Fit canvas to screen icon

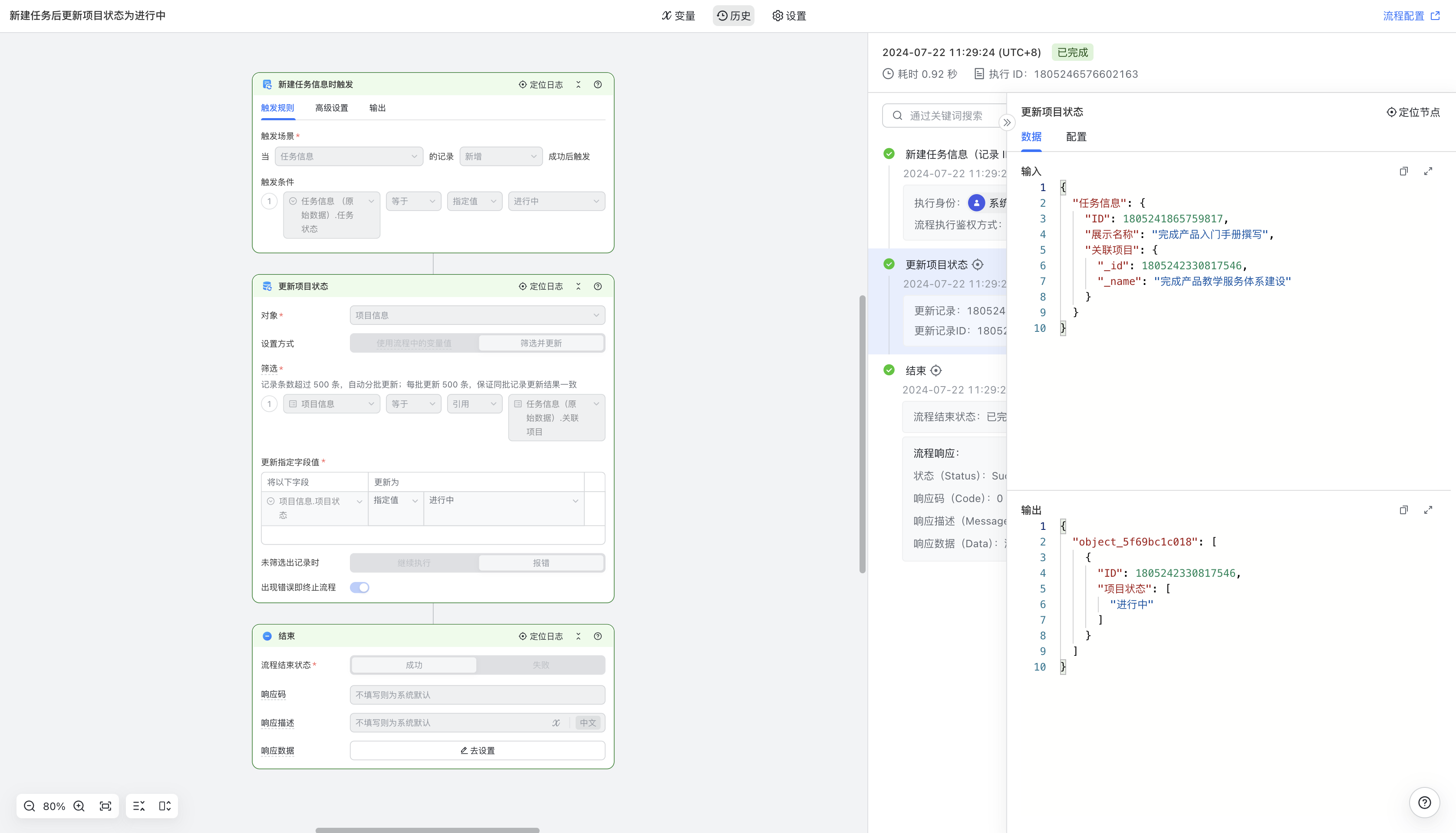[x=105, y=806]
